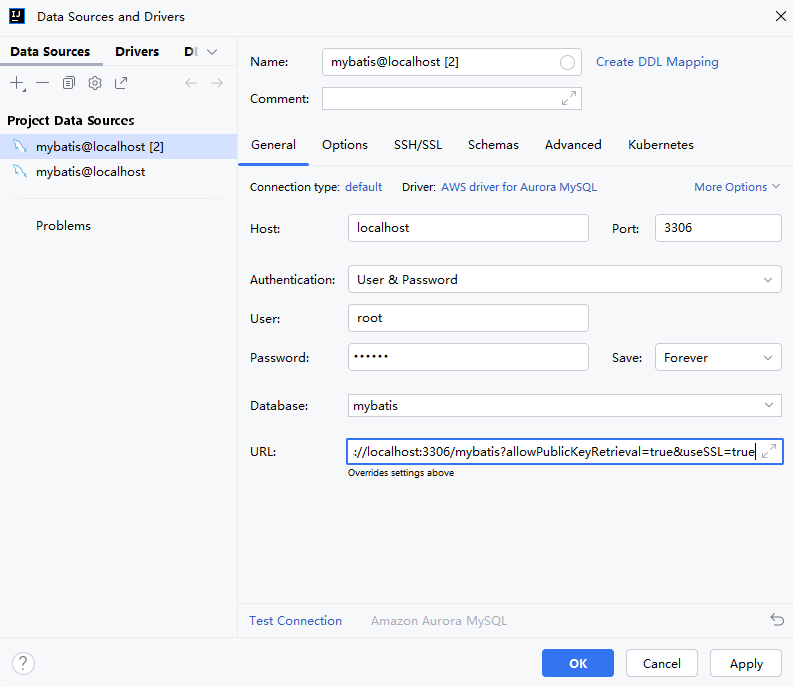Click the back navigation arrow icon

[x=191, y=83]
